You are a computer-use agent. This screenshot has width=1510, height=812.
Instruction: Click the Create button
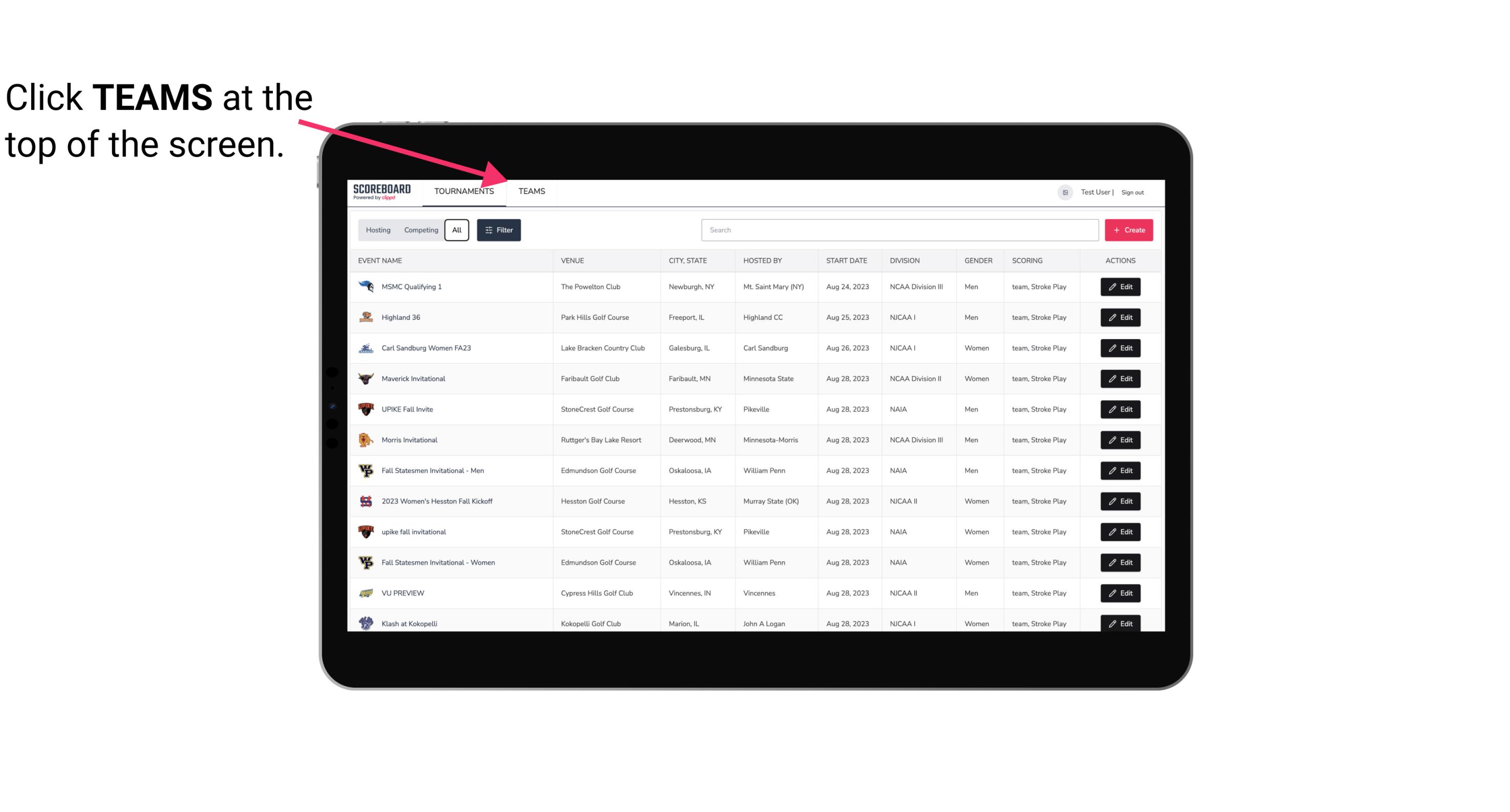pos(1128,229)
